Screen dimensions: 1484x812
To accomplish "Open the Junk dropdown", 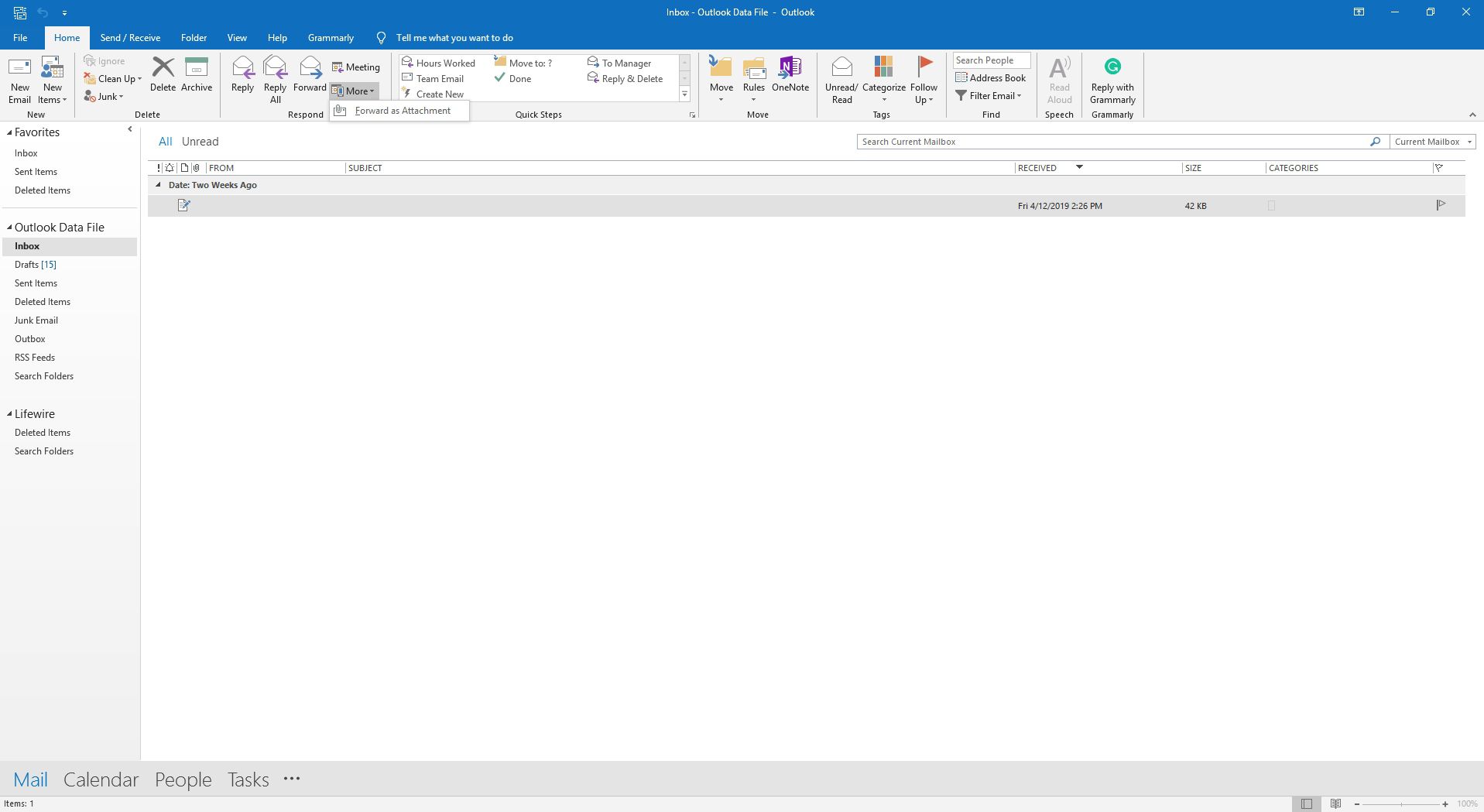I will click(x=104, y=97).
